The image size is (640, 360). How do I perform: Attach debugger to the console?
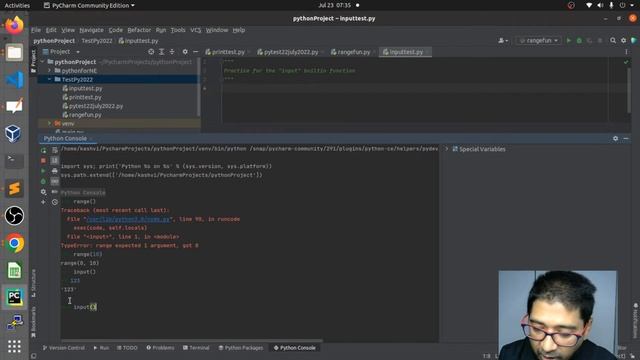click(x=43, y=181)
